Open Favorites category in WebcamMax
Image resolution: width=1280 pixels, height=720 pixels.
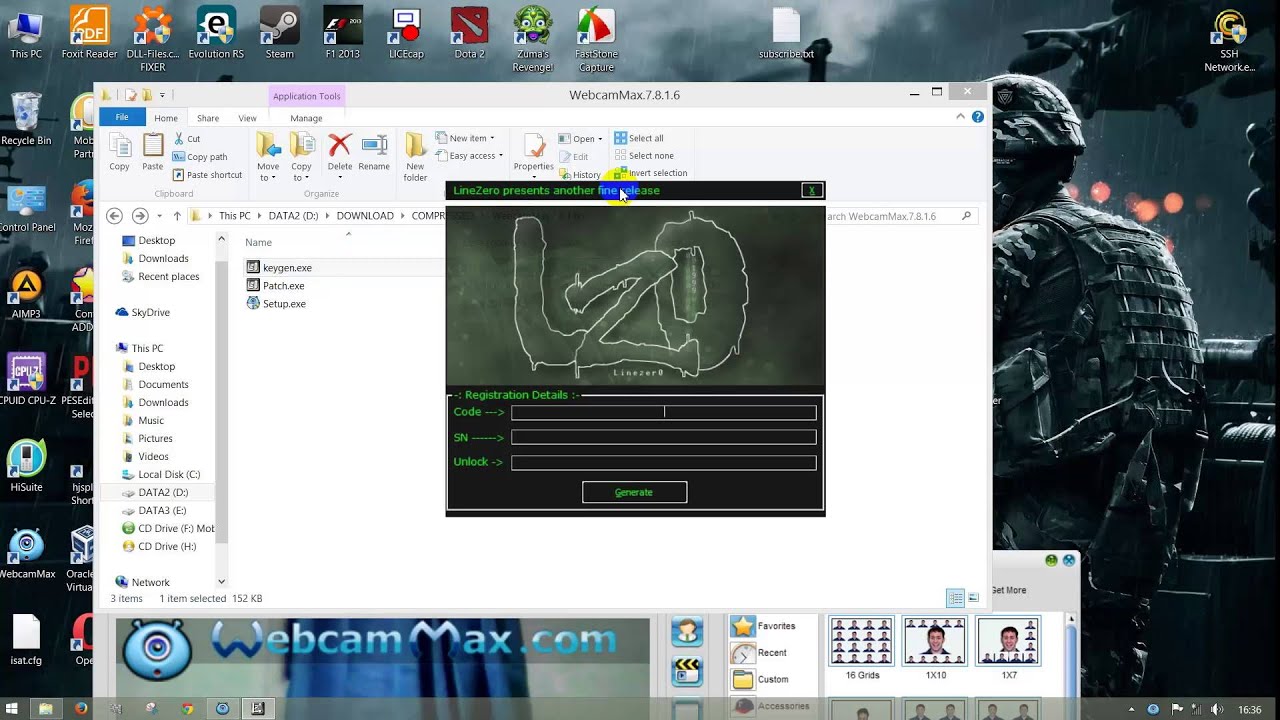(x=764, y=626)
